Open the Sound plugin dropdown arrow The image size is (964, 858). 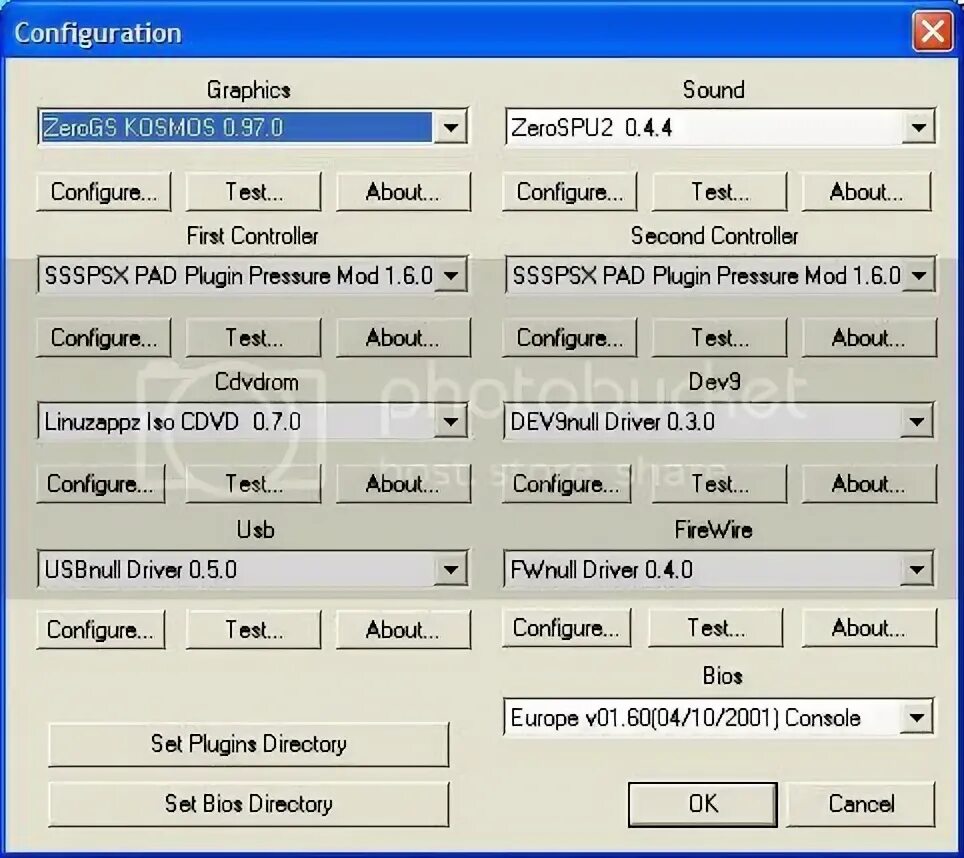tap(918, 127)
